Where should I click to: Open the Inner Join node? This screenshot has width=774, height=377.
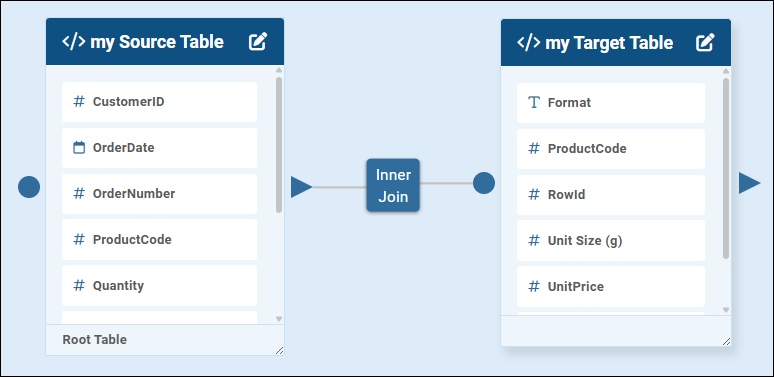click(x=393, y=185)
